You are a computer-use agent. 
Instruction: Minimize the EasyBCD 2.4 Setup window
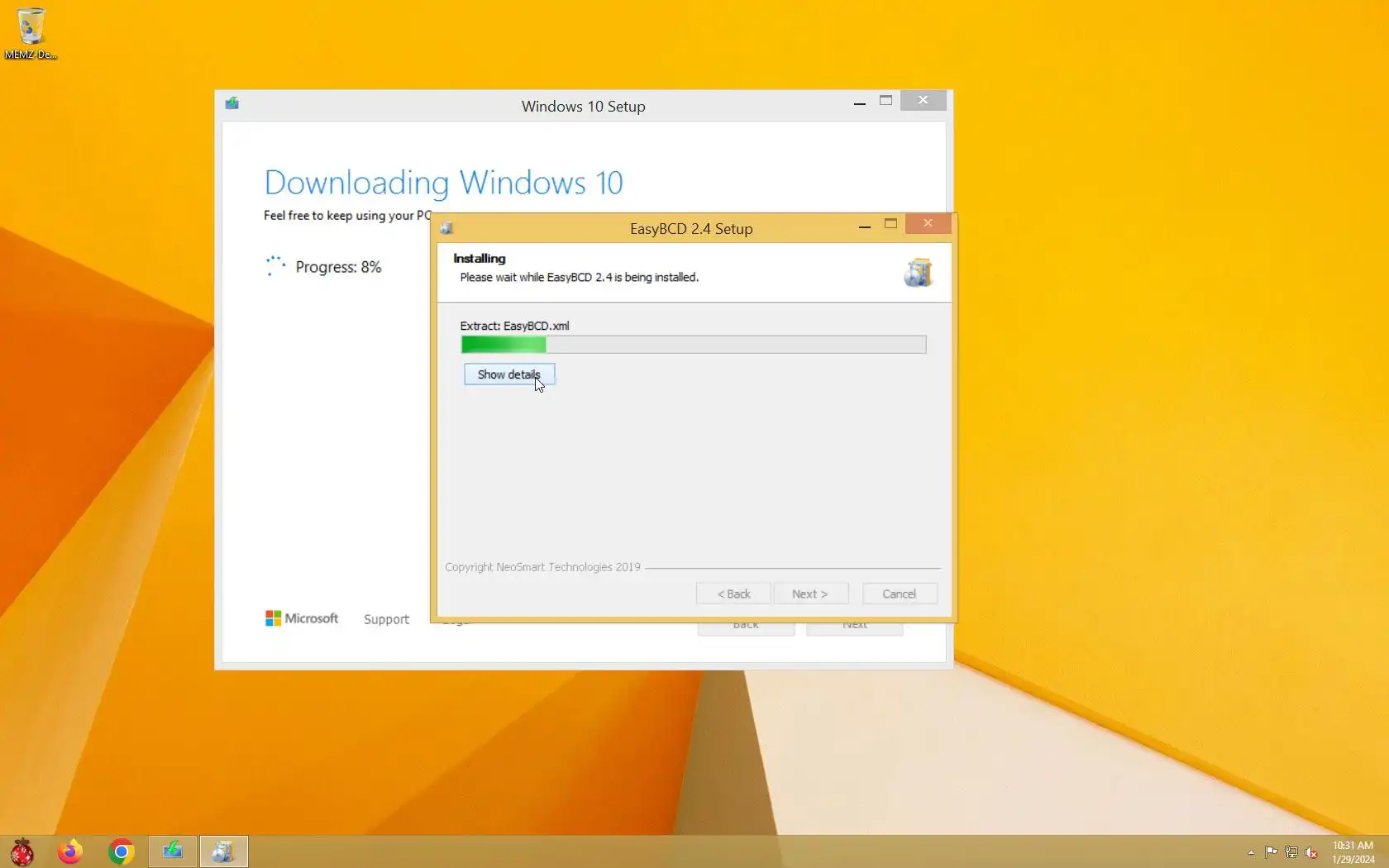pos(864,225)
